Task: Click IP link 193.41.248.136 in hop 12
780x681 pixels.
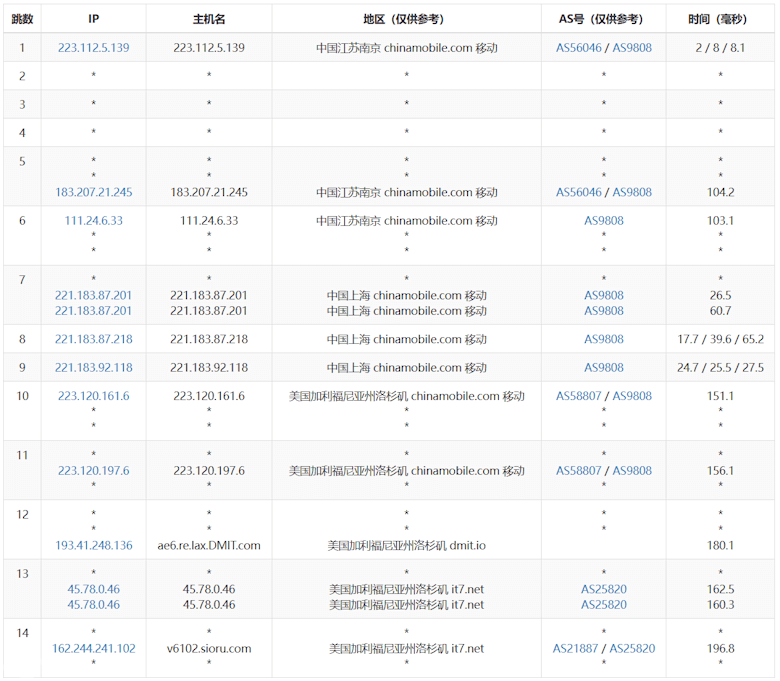Action: pos(93,545)
